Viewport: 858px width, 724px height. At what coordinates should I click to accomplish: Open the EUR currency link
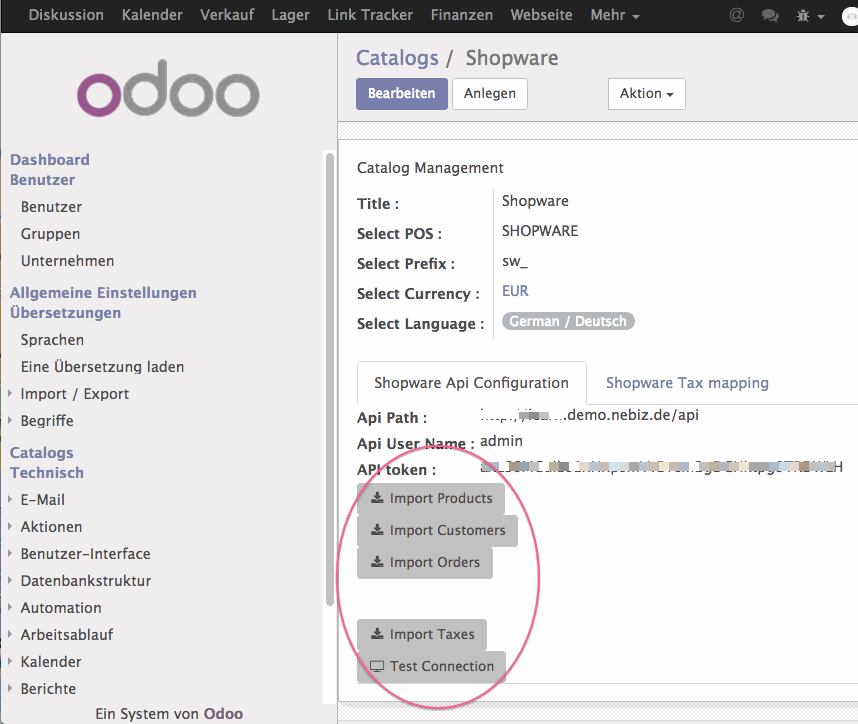coord(515,291)
